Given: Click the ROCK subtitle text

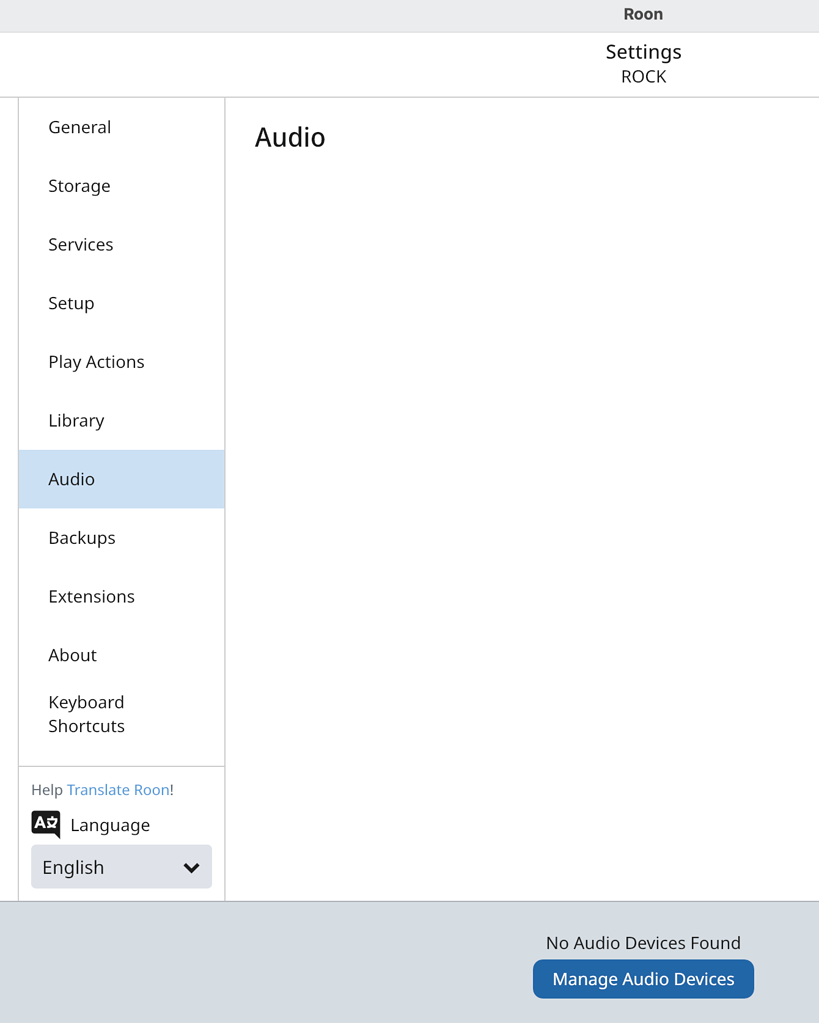Looking at the screenshot, I should tap(643, 76).
